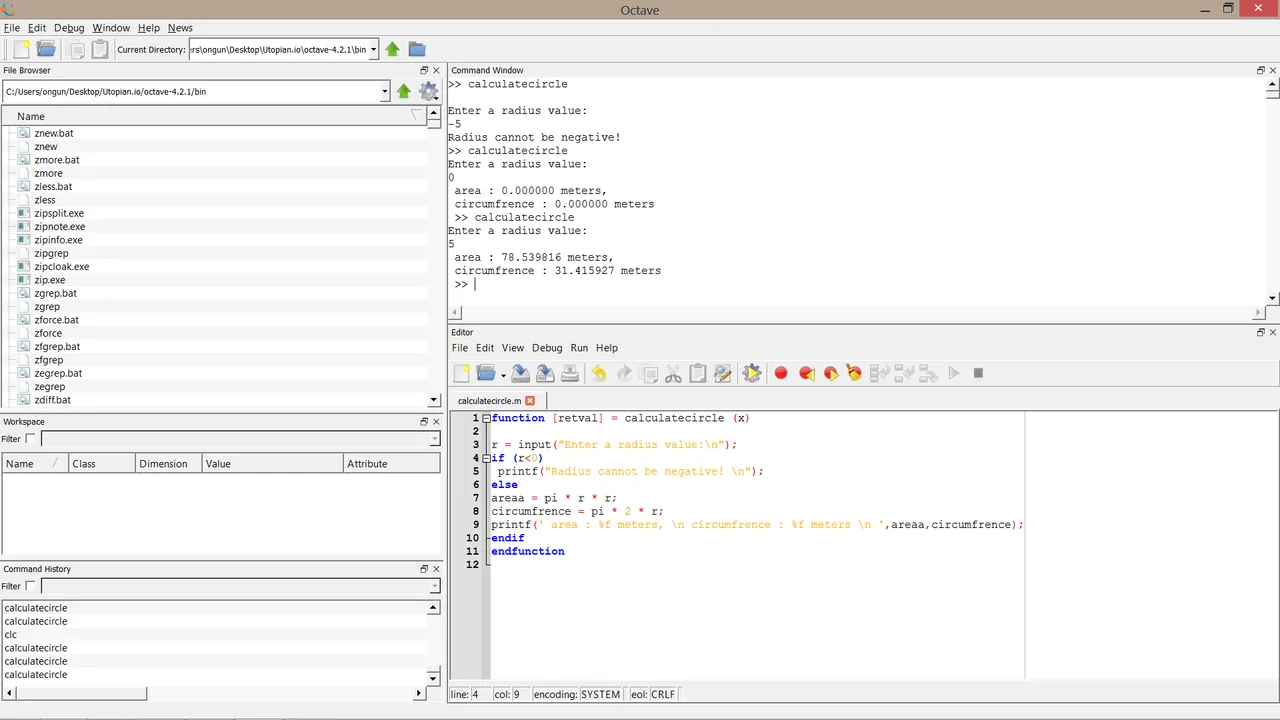Go one directory up in main toolbar
The height and width of the screenshot is (720, 1280).
pos(393,49)
